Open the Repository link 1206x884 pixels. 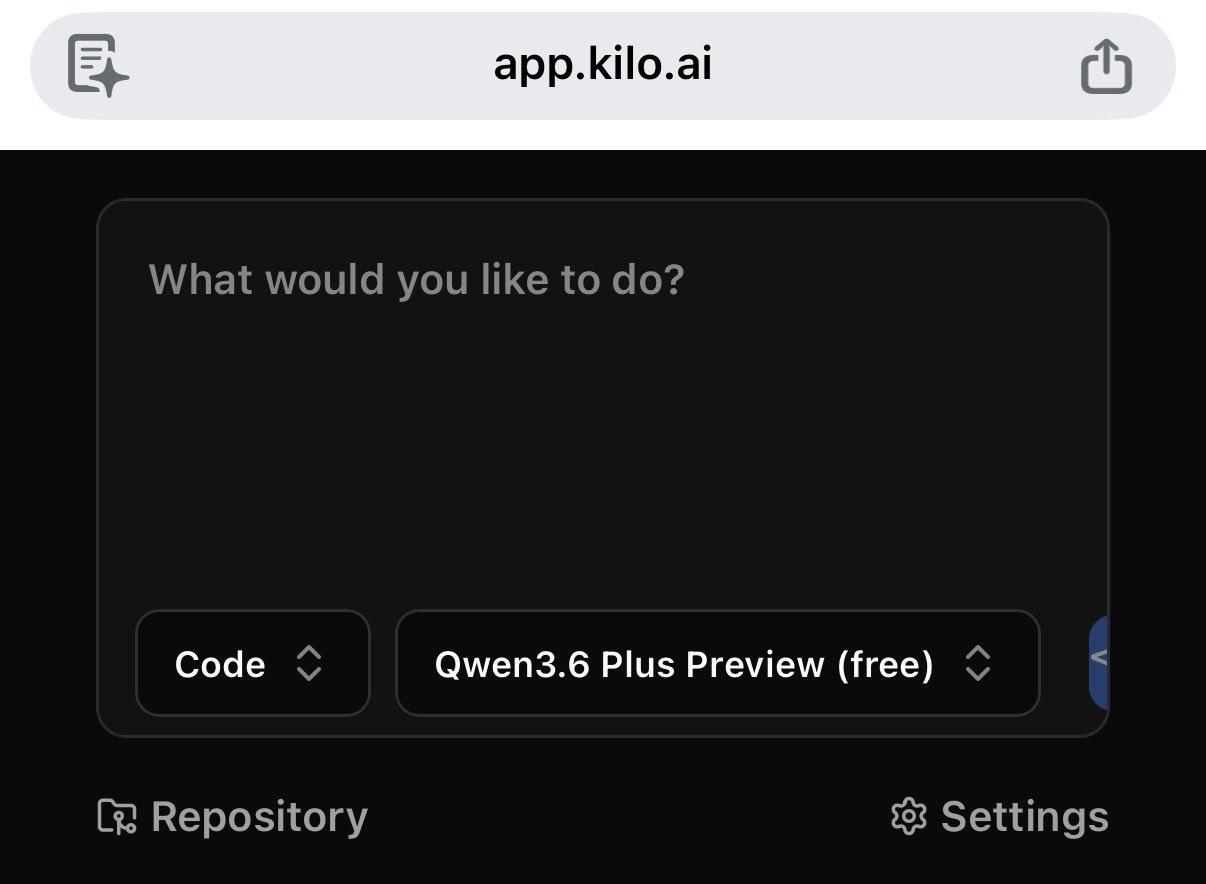pos(232,817)
